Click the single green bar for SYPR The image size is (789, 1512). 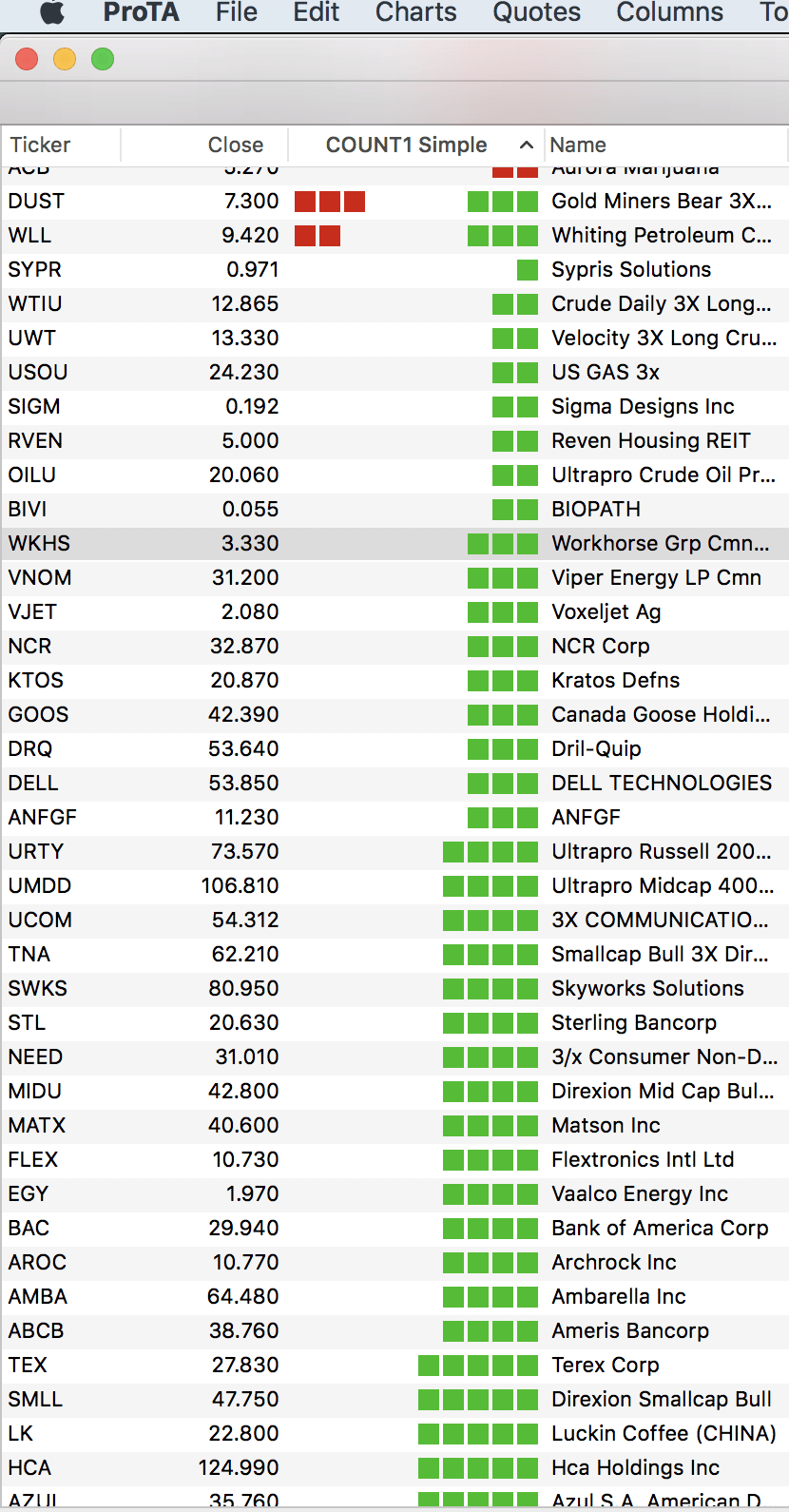tap(528, 270)
